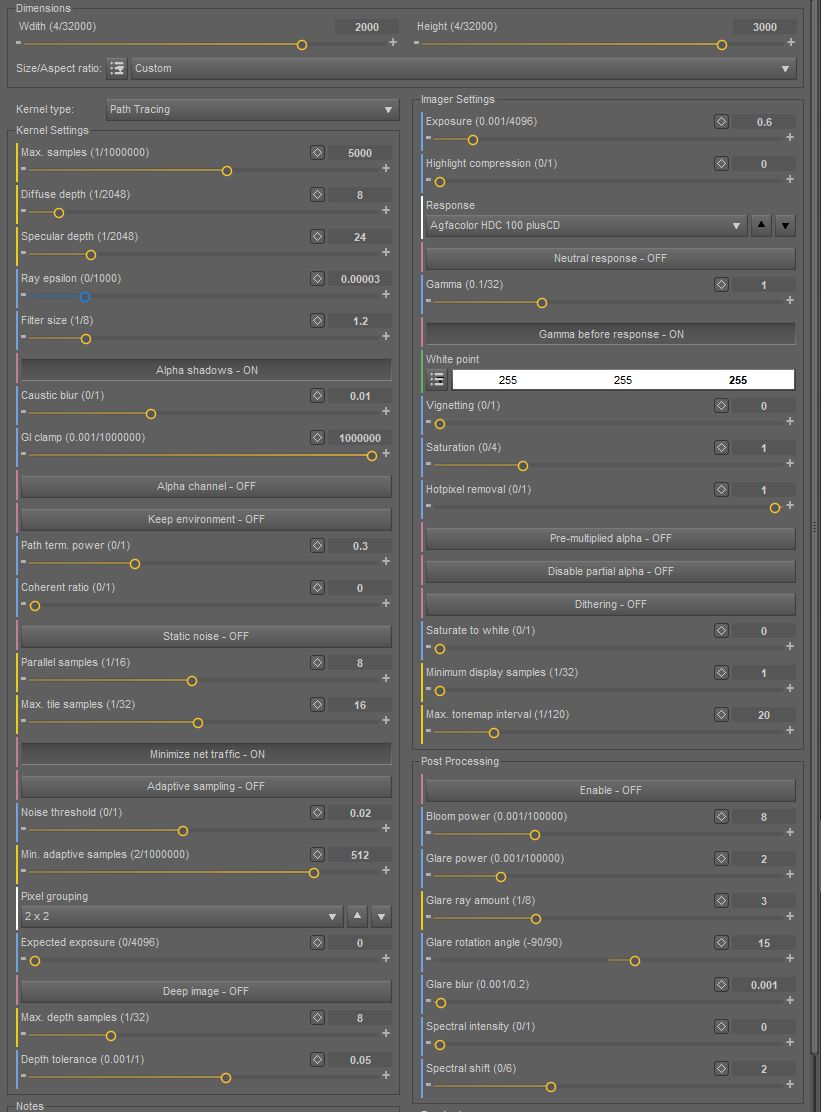The height and width of the screenshot is (1112, 821).
Task: Click the White point color list icon
Action: [x=437, y=379]
